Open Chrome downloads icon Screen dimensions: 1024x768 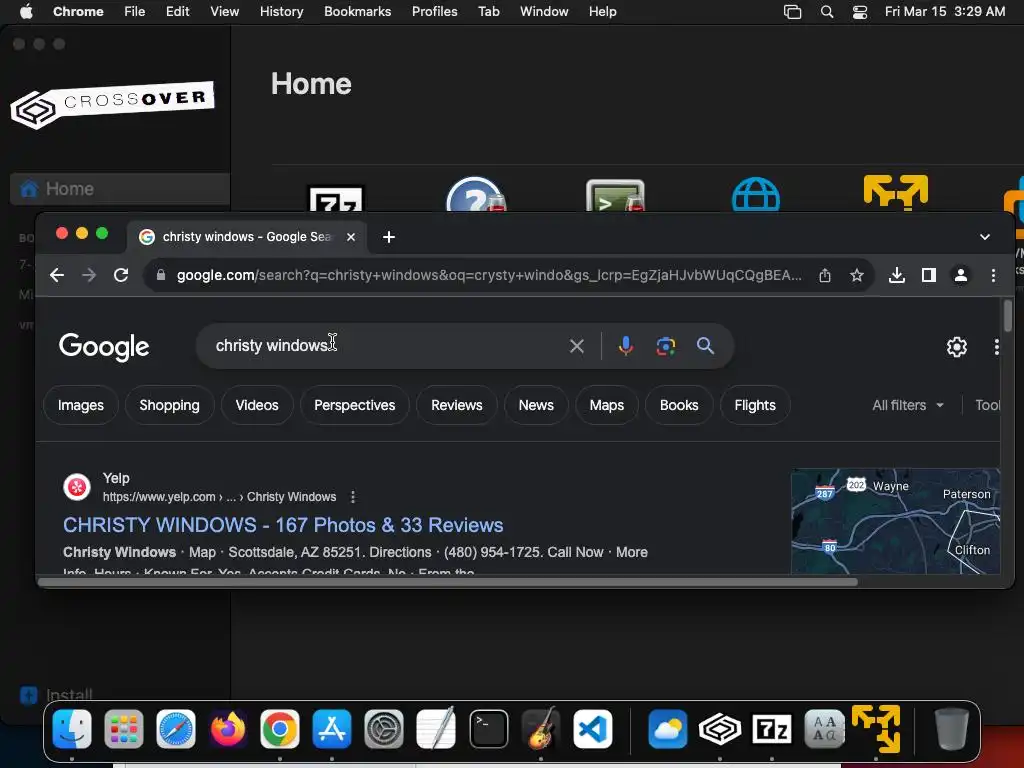897,275
